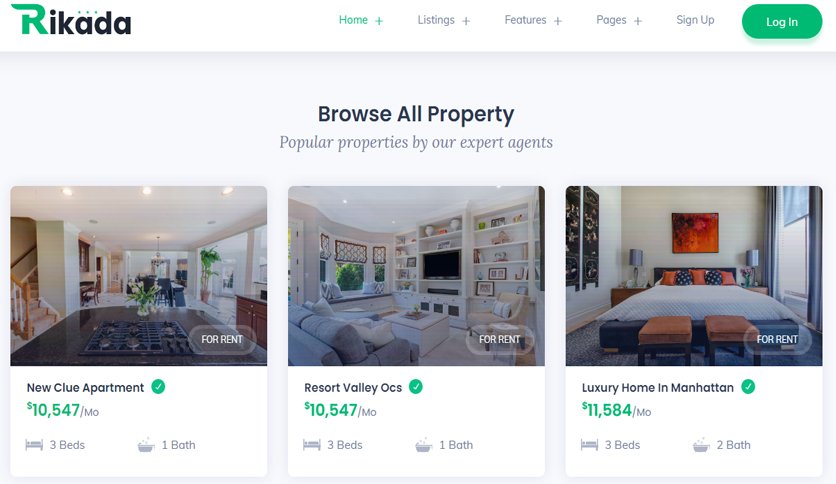View the Resort Valley Ocs living room image
Image resolution: width=836 pixels, height=484 pixels.
[x=416, y=276]
